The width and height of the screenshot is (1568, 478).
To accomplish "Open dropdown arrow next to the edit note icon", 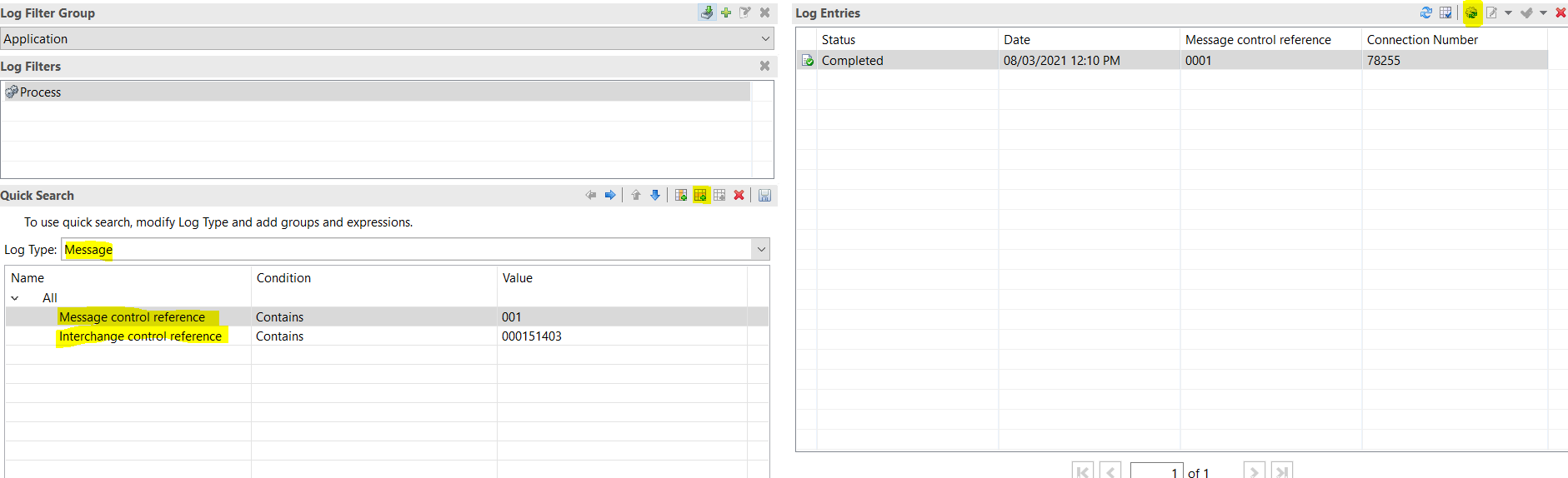I will coord(1508,12).
